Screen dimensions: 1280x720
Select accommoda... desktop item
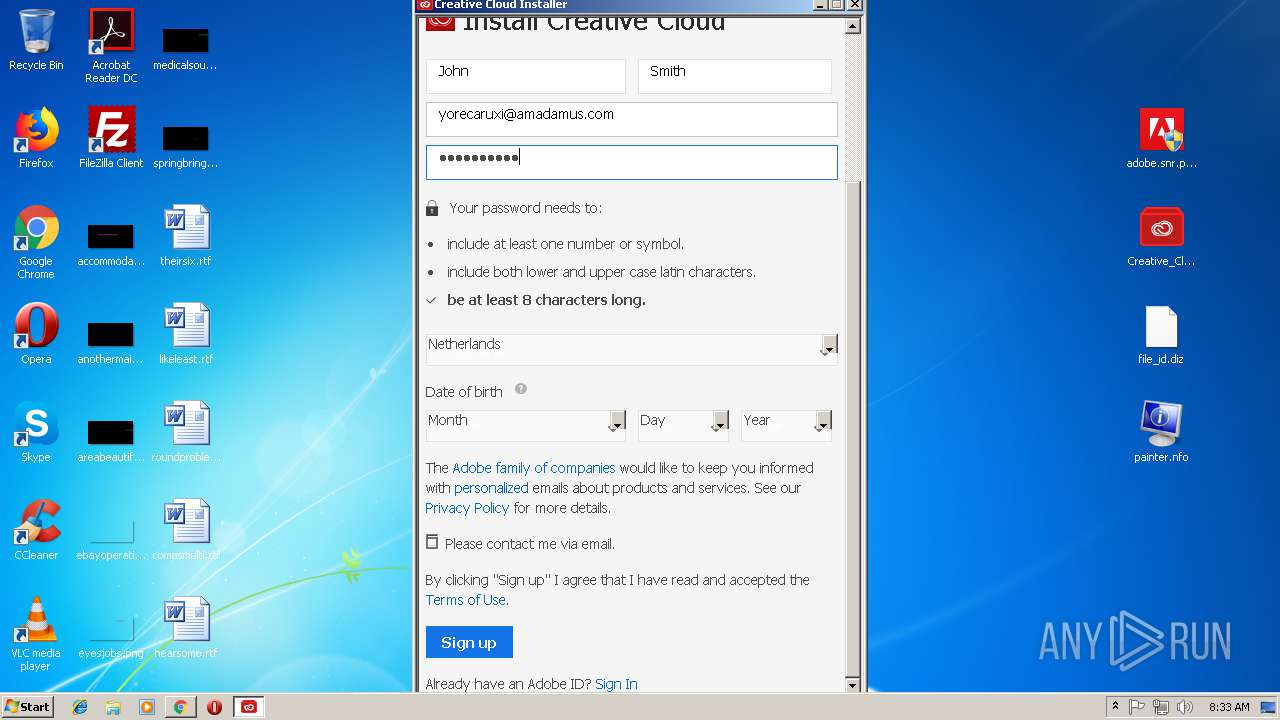111,243
